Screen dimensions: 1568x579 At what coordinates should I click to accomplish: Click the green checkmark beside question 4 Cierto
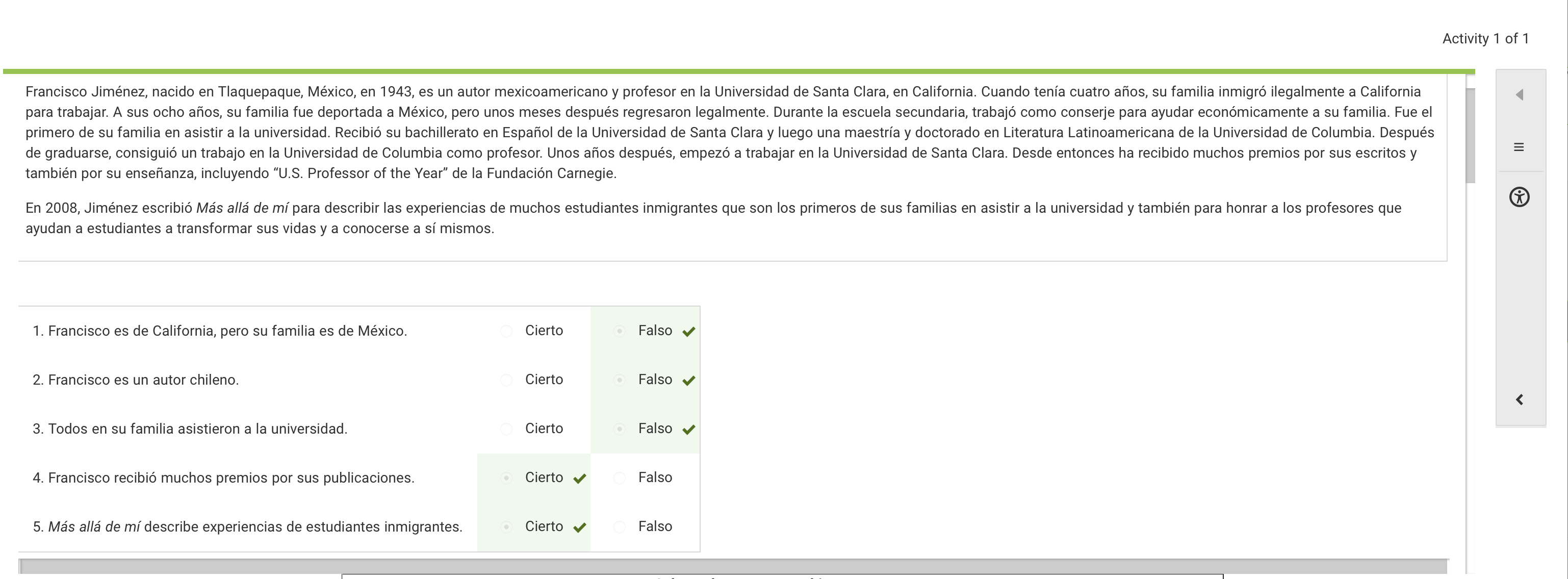[x=579, y=479]
